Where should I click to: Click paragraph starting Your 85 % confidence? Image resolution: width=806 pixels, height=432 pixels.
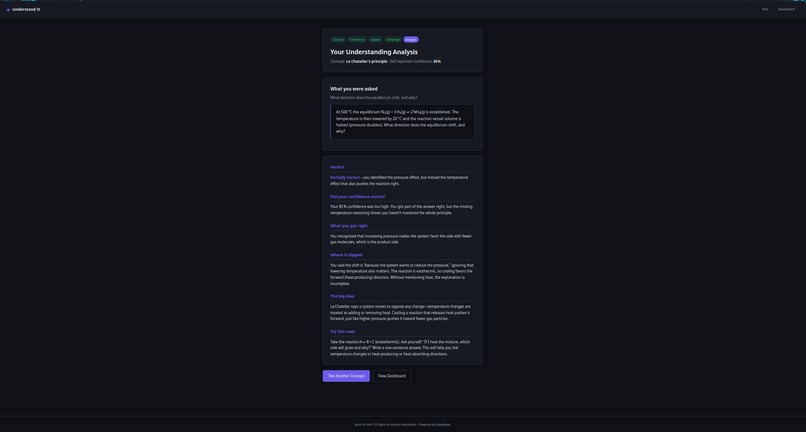point(402,210)
